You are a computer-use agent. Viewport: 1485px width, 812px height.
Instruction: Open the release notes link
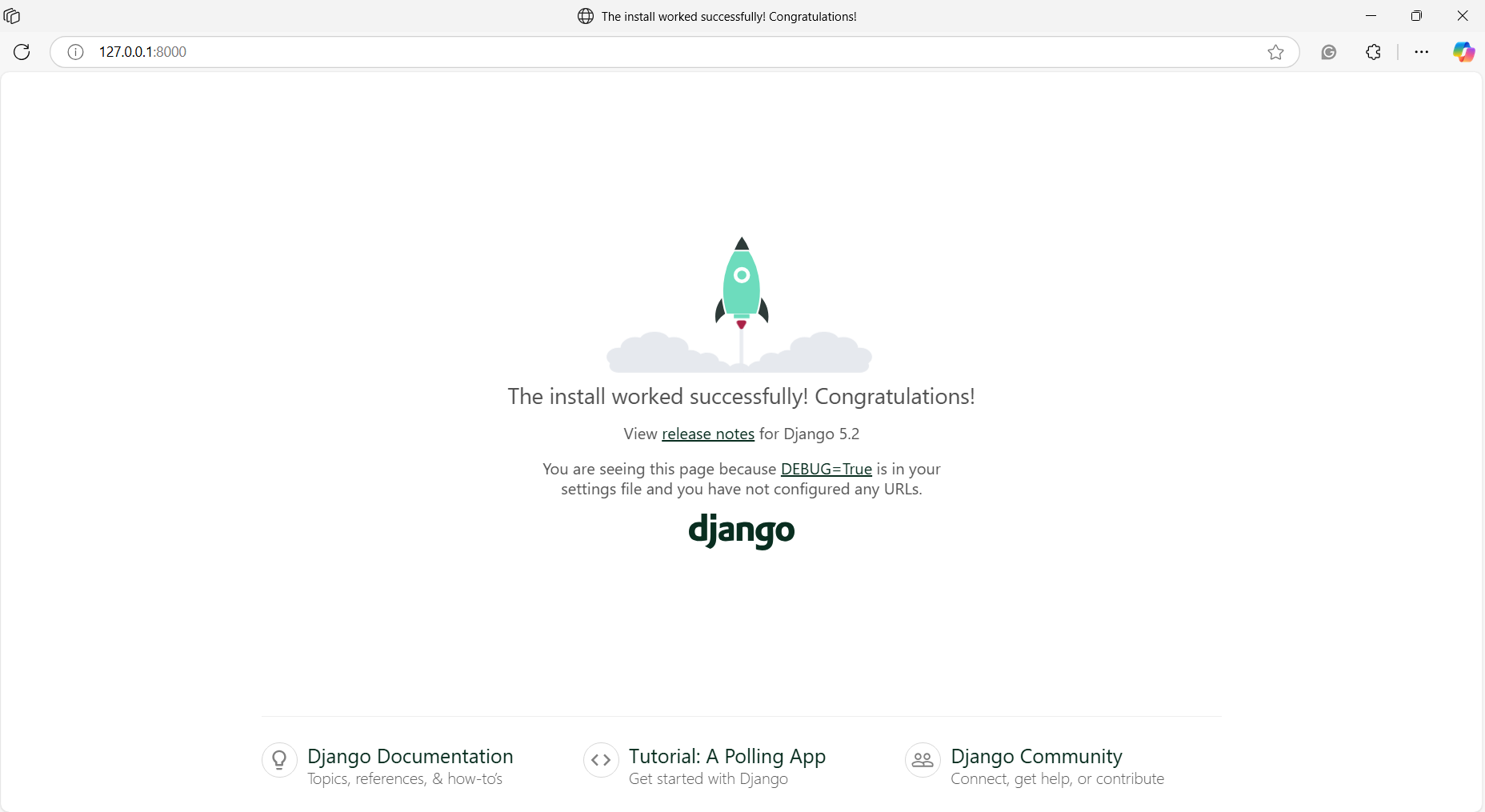coord(708,434)
